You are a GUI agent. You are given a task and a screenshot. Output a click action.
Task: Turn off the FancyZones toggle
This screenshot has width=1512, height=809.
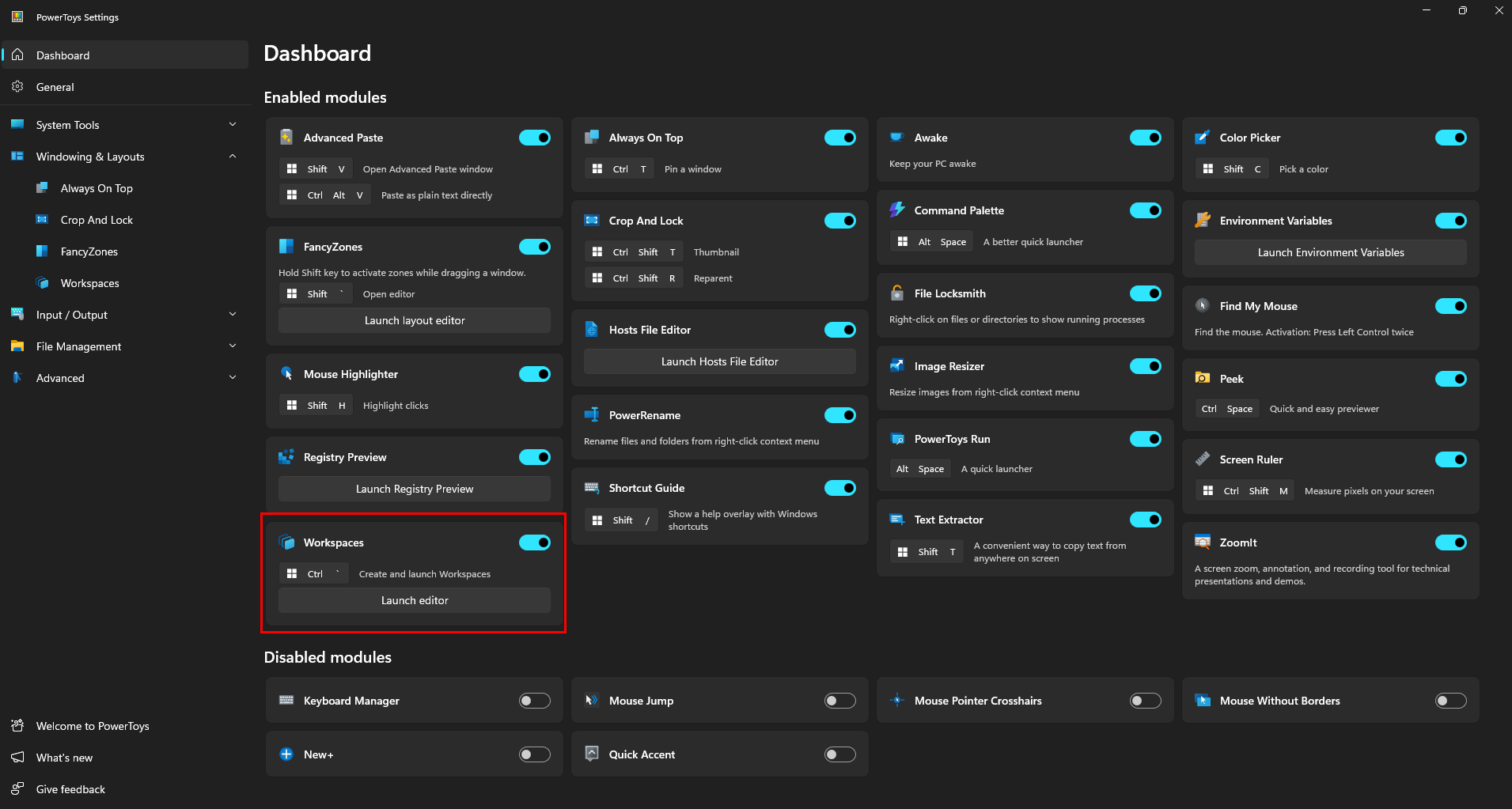click(x=535, y=247)
